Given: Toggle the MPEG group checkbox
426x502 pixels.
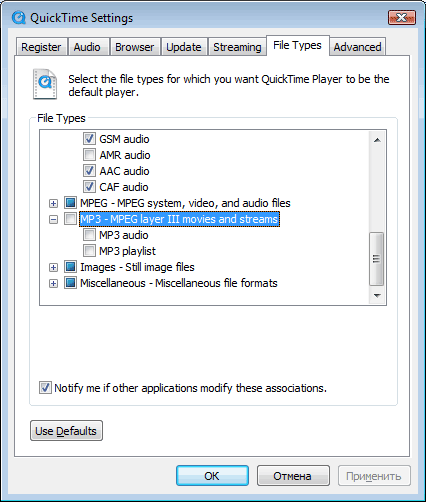Looking at the screenshot, I should pos(70,203).
